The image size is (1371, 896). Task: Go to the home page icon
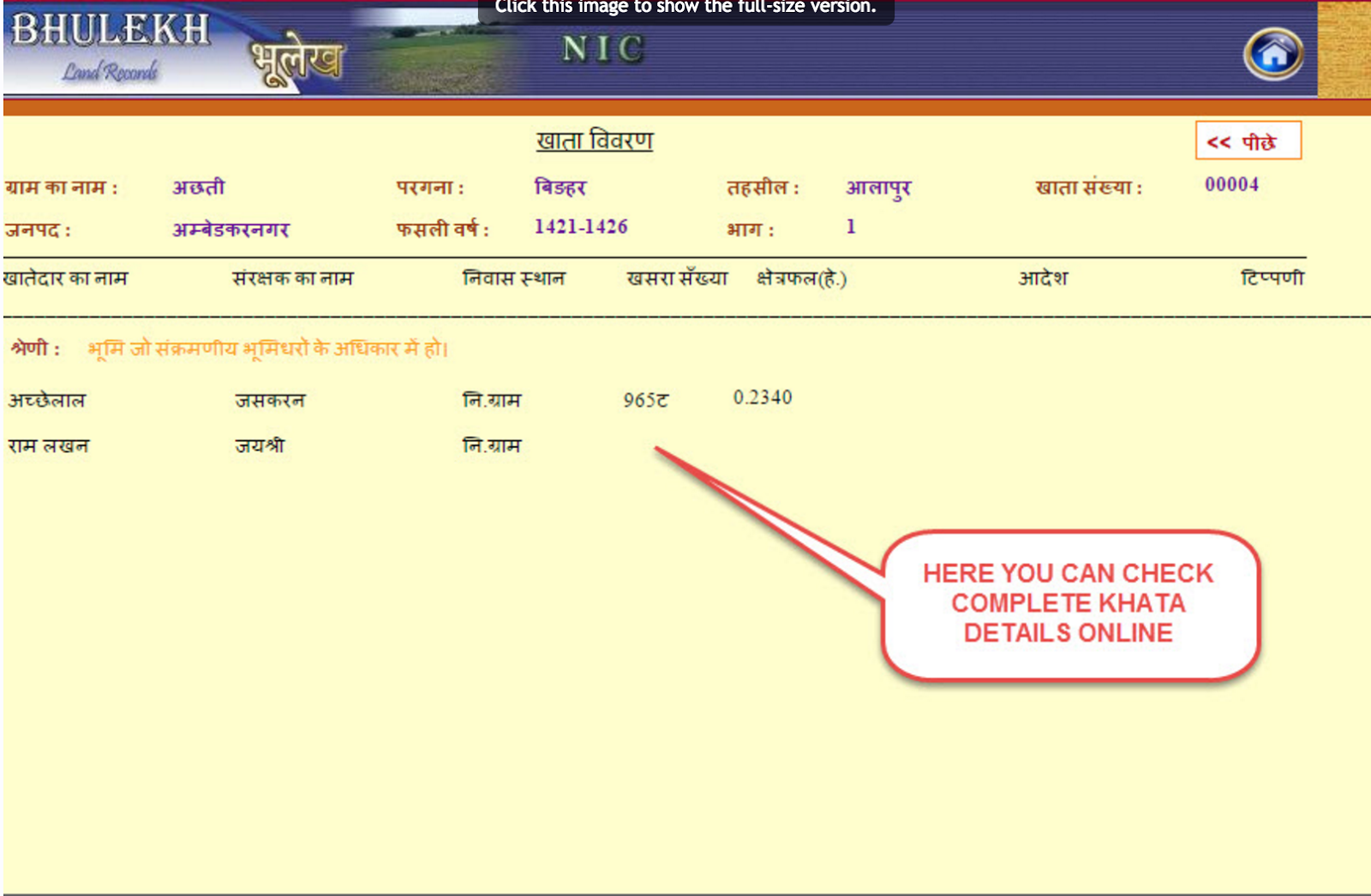[1273, 53]
